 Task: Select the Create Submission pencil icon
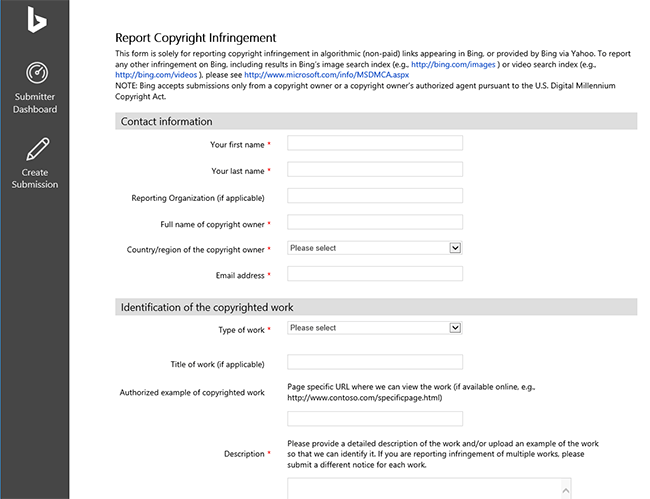point(37,149)
